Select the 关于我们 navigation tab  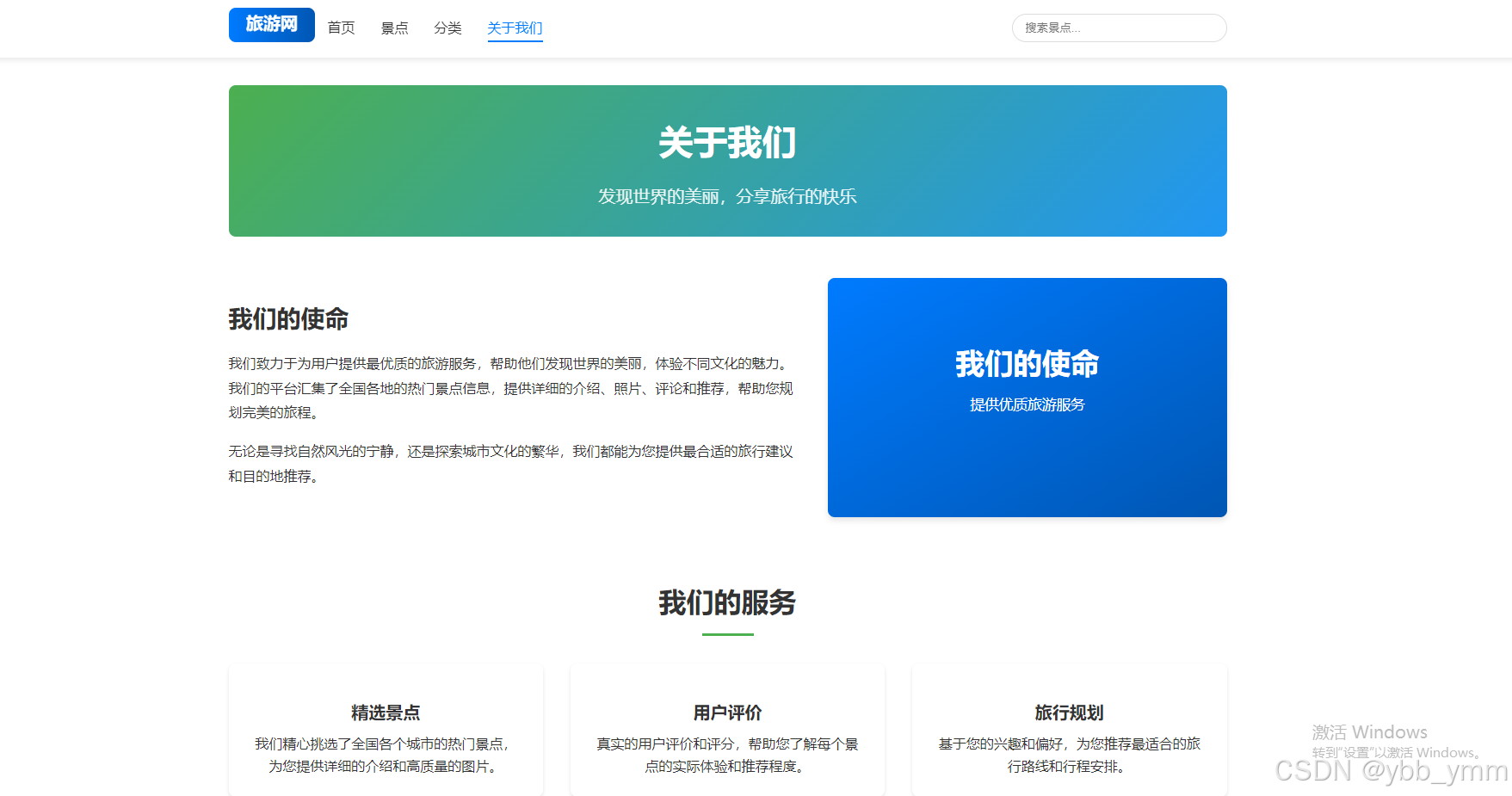[515, 28]
